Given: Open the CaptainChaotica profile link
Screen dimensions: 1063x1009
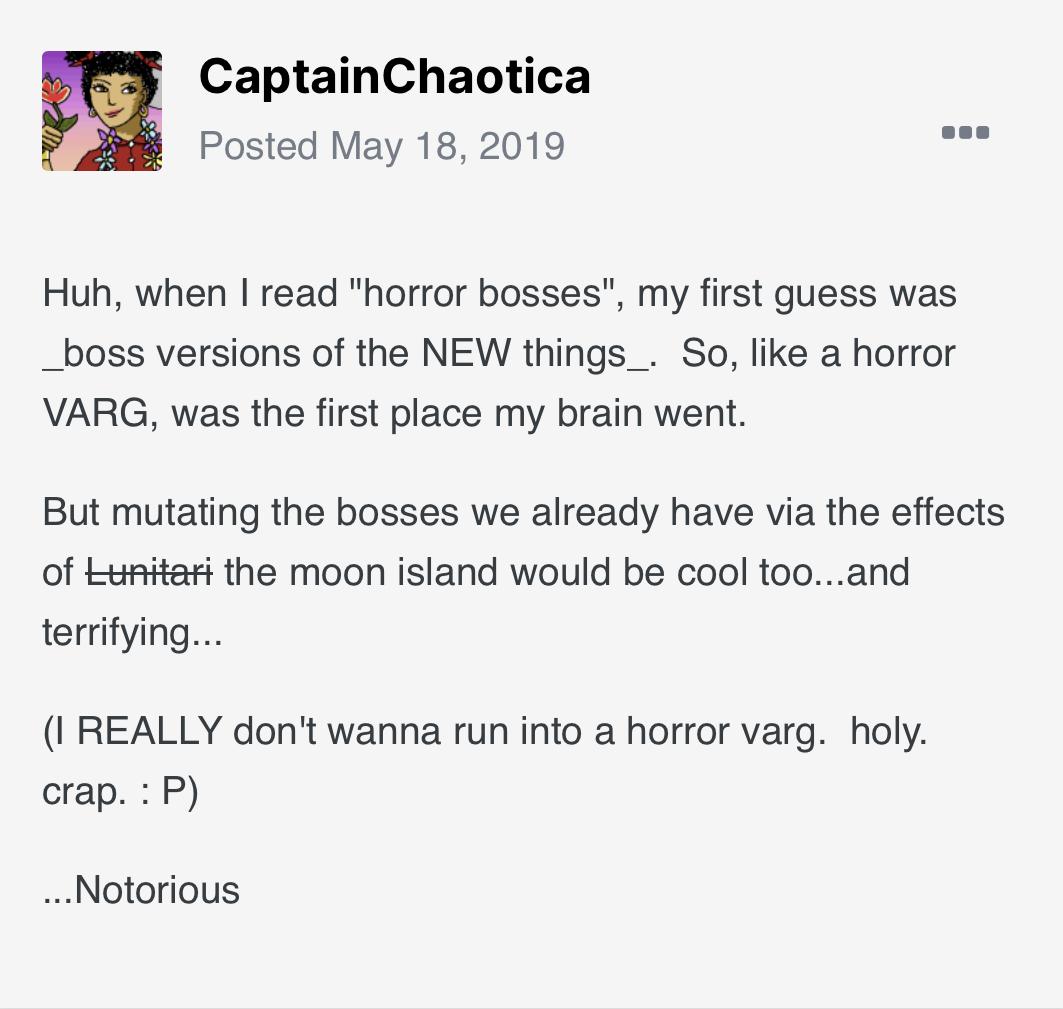Looking at the screenshot, I should pyautogui.click(x=394, y=77).
